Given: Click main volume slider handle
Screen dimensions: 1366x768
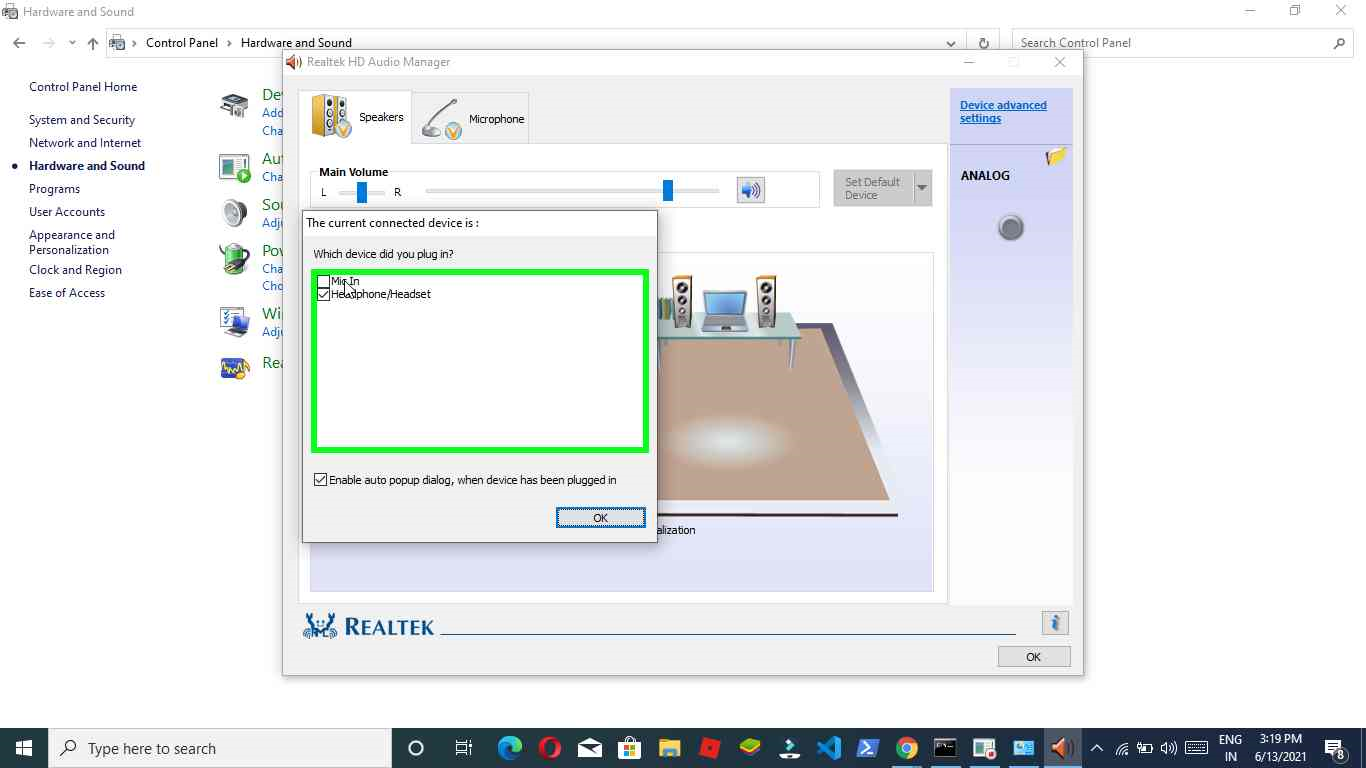Looking at the screenshot, I should (x=668, y=190).
